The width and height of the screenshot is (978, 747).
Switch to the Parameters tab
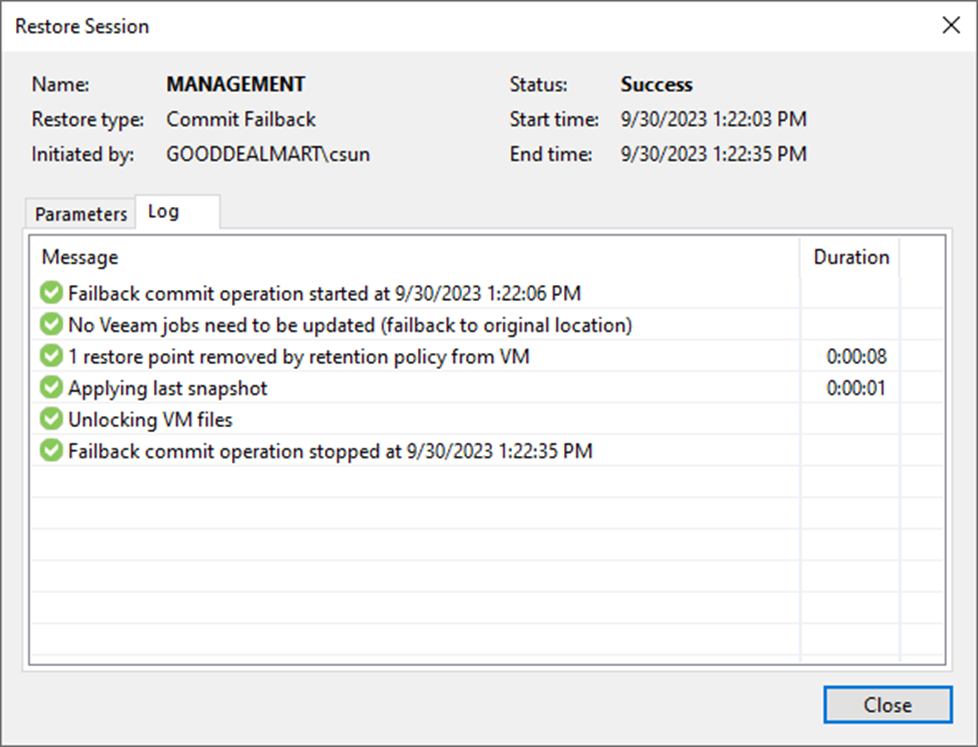pos(80,214)
